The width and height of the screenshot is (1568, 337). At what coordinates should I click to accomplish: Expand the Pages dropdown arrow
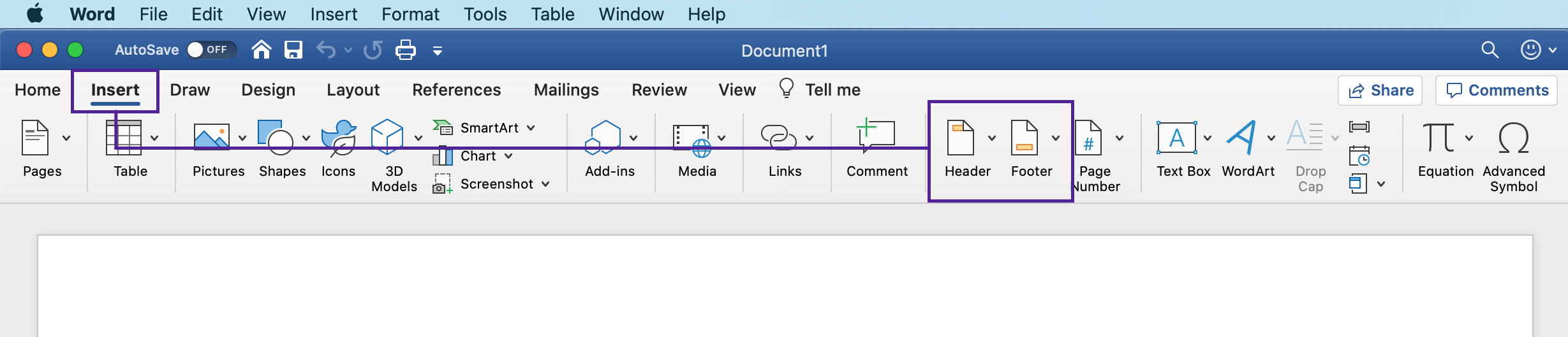click(66, 138)
